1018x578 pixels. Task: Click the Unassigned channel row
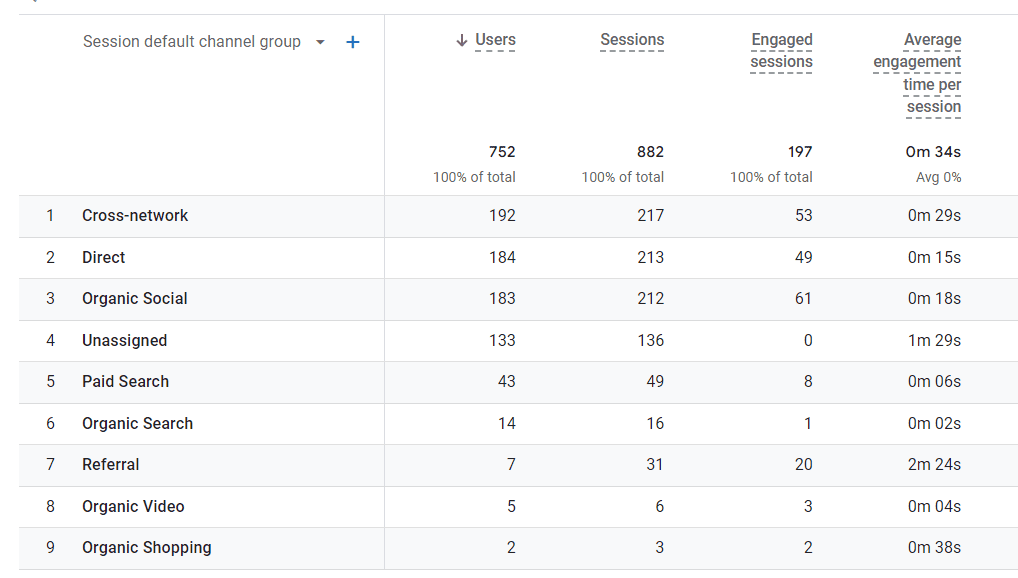125,341
